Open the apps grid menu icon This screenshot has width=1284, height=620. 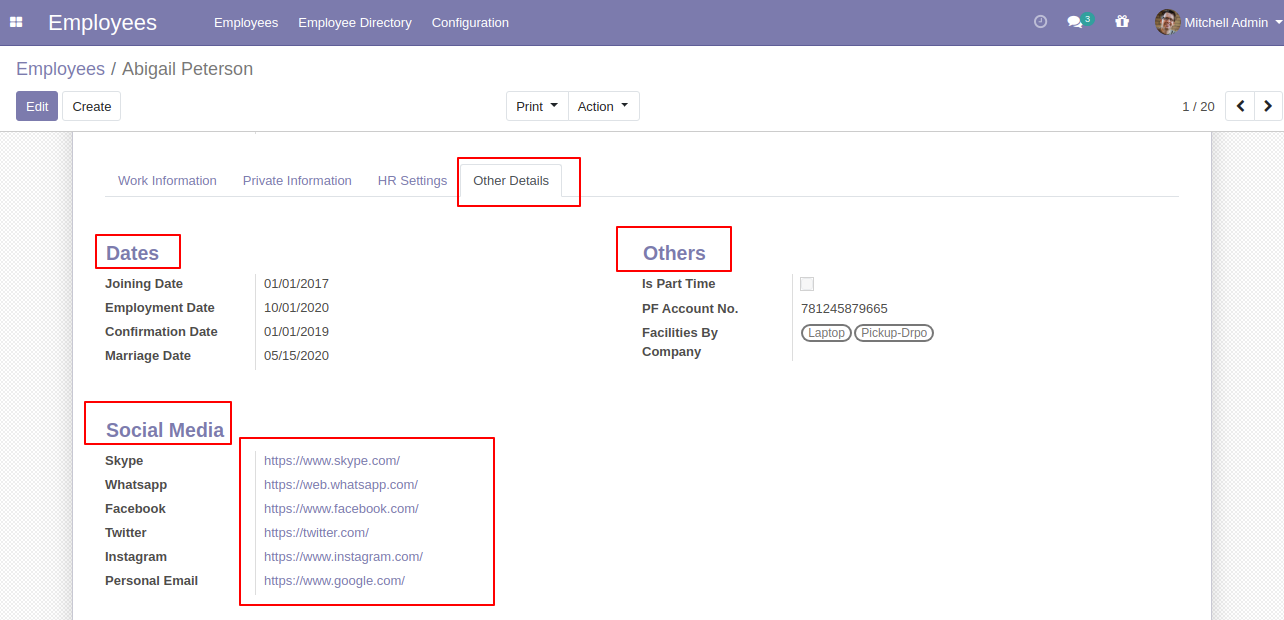[16, 22]
